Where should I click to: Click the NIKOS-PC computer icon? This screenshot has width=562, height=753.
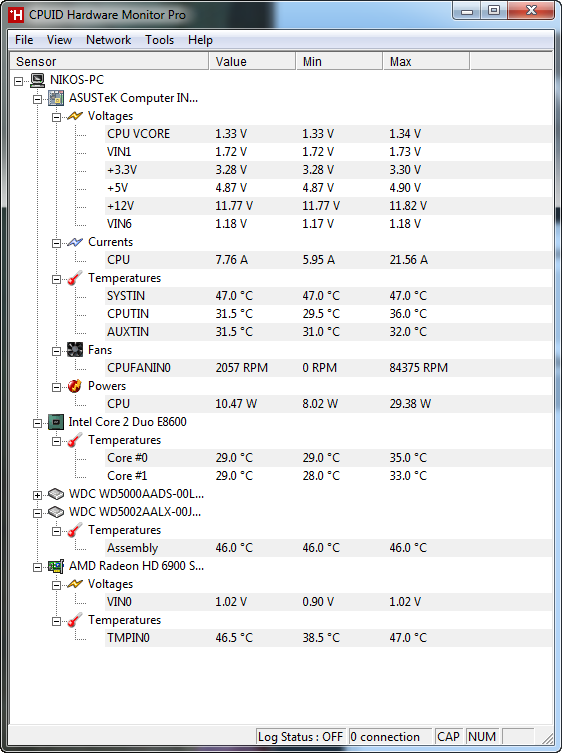click(37, 80)
